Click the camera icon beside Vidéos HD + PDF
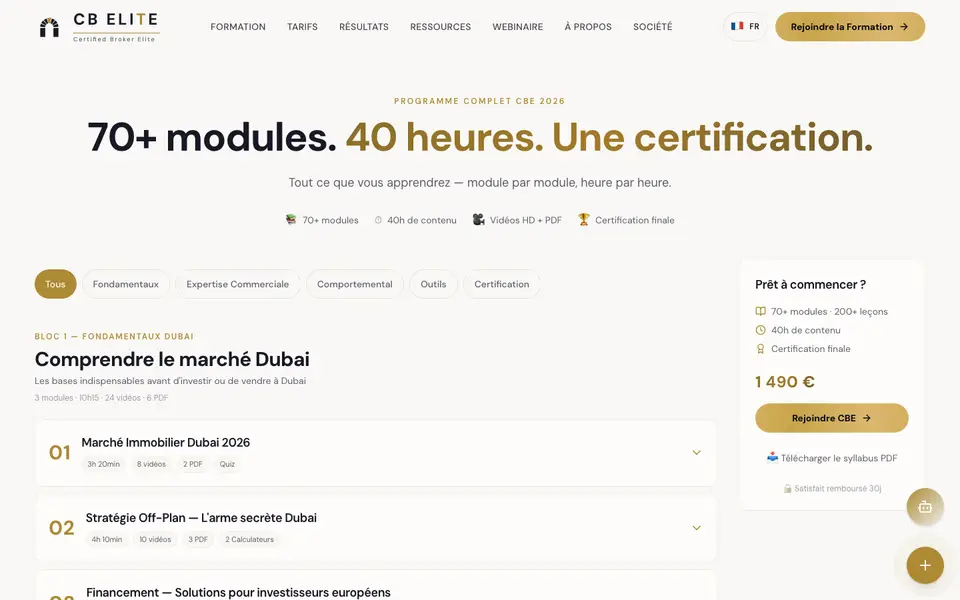This screenshot has width=960, height=600. click(x=478, y=219)
